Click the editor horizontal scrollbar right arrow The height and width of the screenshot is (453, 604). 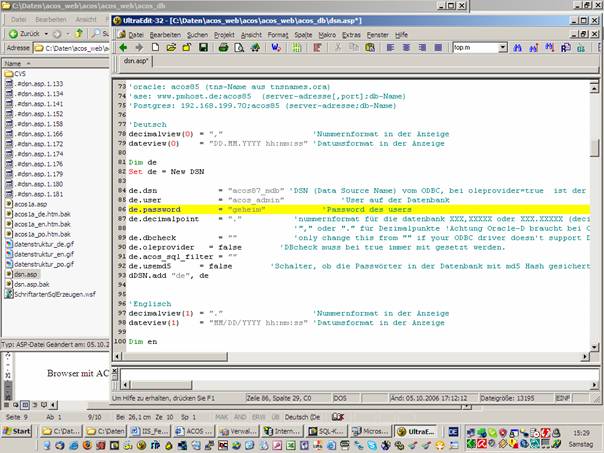tap(585, 357)
